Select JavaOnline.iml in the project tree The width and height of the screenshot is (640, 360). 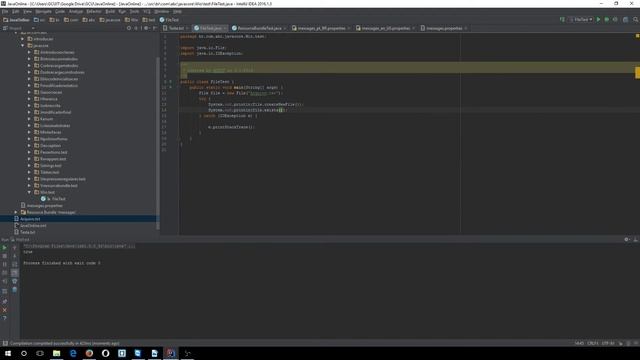pyautogui.click(x=30, y=225)
